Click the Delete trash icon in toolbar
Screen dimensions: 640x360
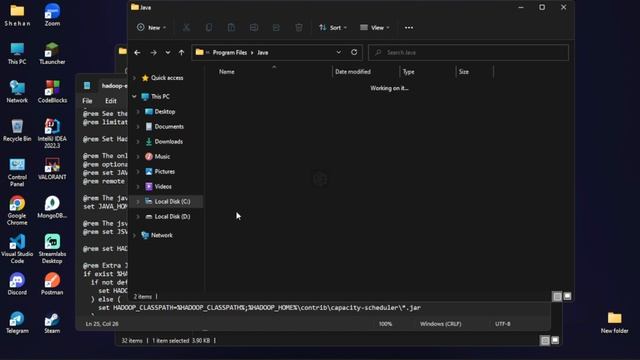pos(299,27)
